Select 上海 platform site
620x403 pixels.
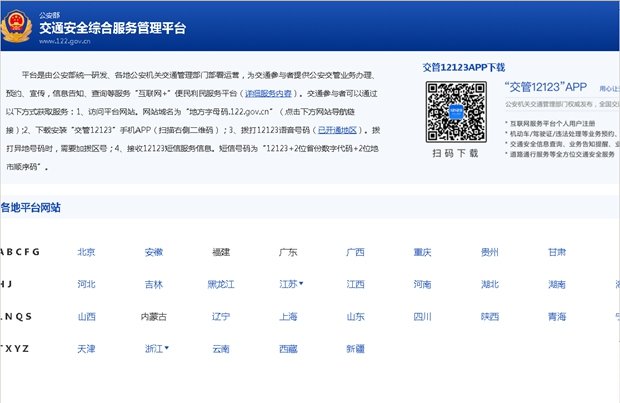(288, 317)
